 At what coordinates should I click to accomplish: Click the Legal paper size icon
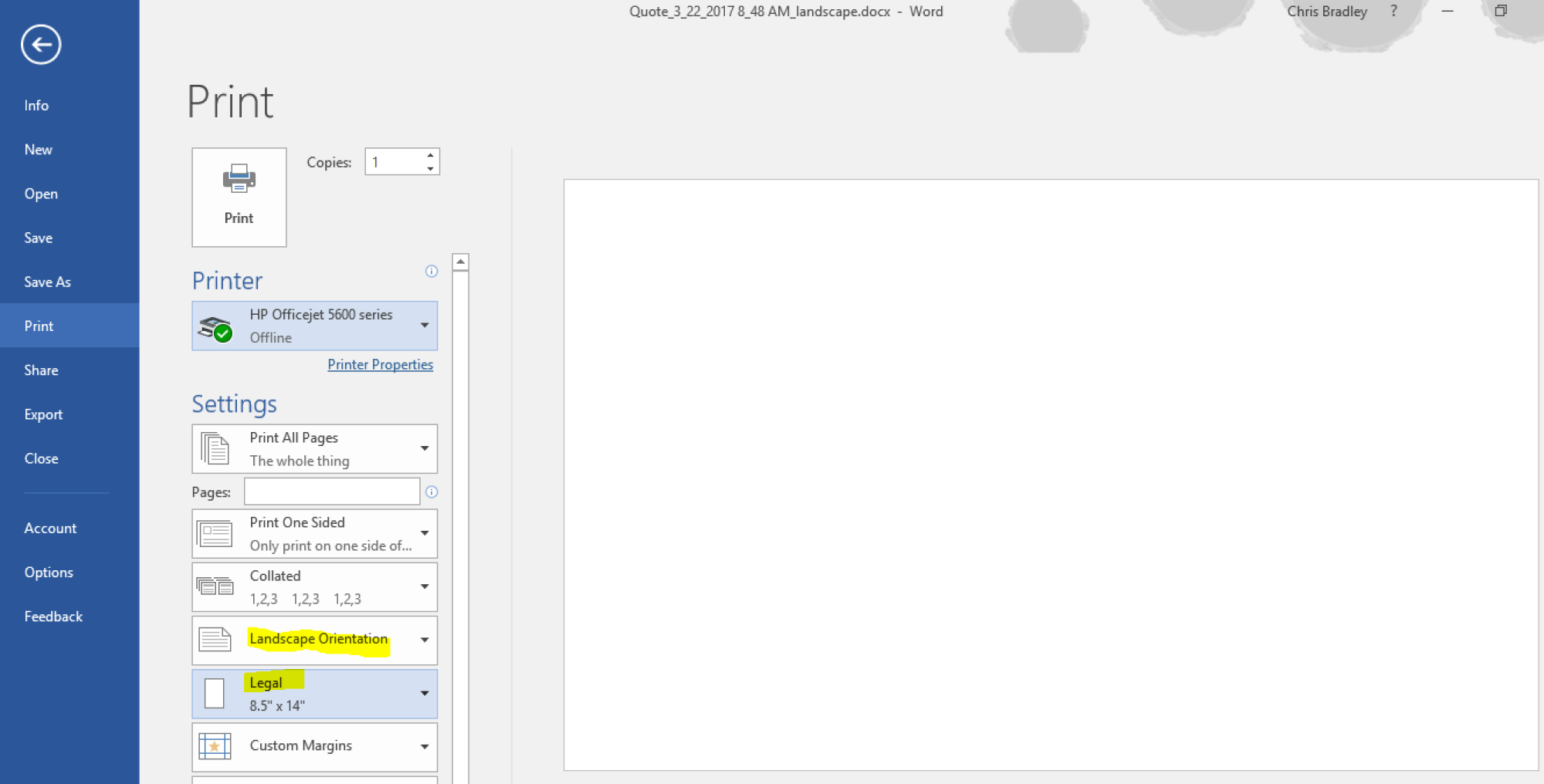click(x=215, y=694)
